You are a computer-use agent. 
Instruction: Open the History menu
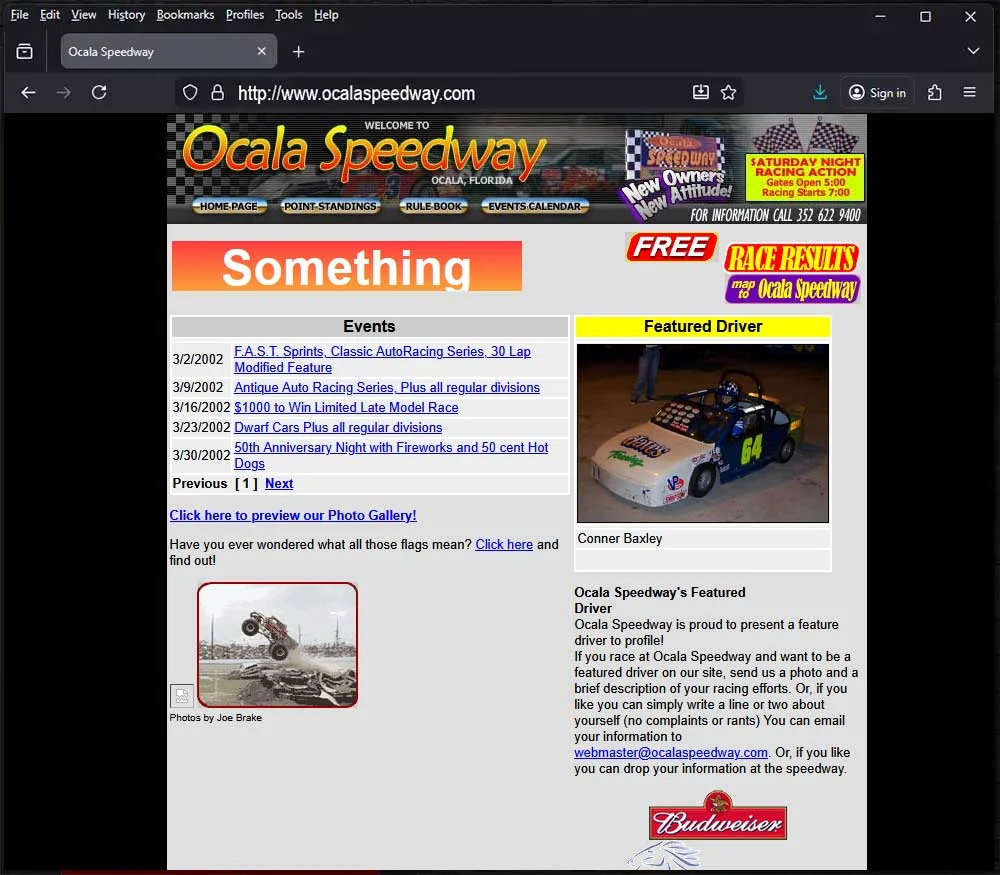tap(126, 15)
